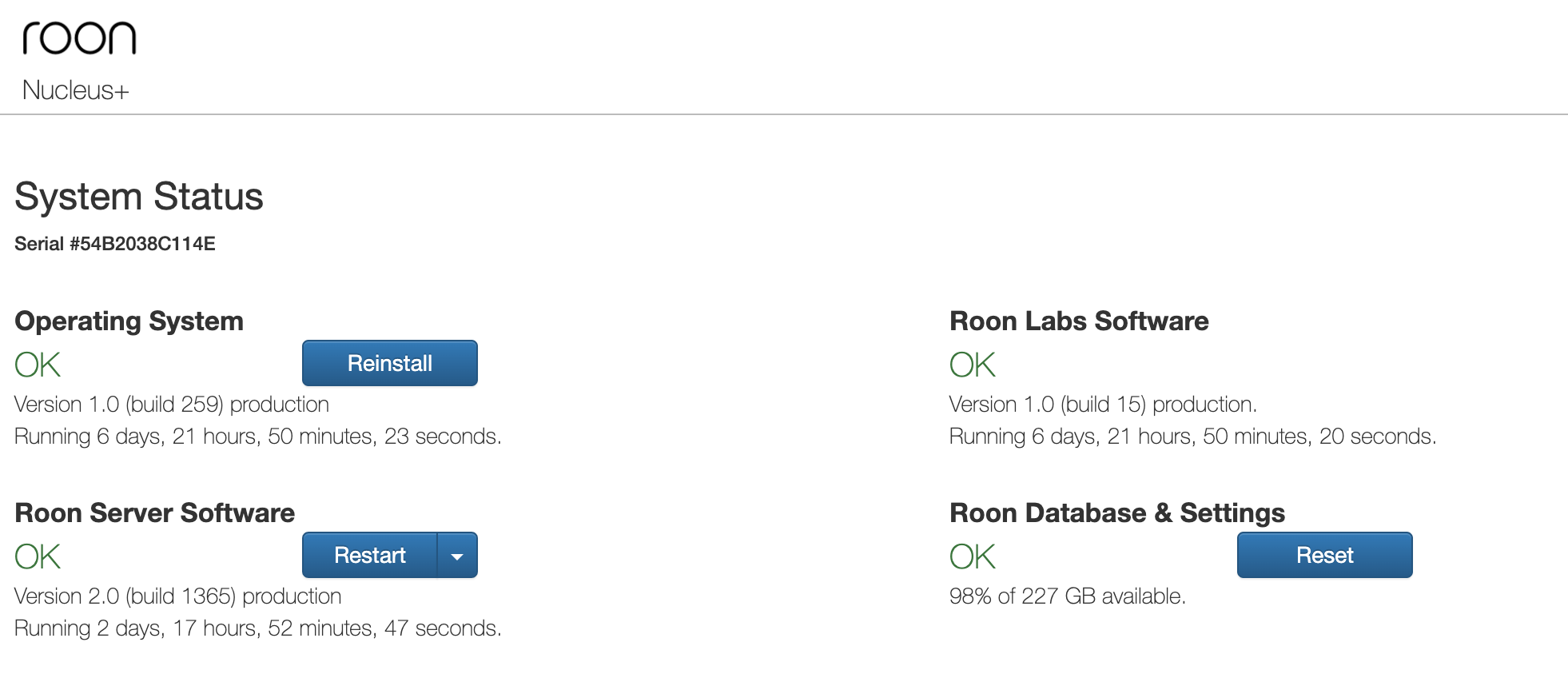Click the Reinstall operating system button
This screenshot has width=1568, height=678.
(x=390, y=363)
